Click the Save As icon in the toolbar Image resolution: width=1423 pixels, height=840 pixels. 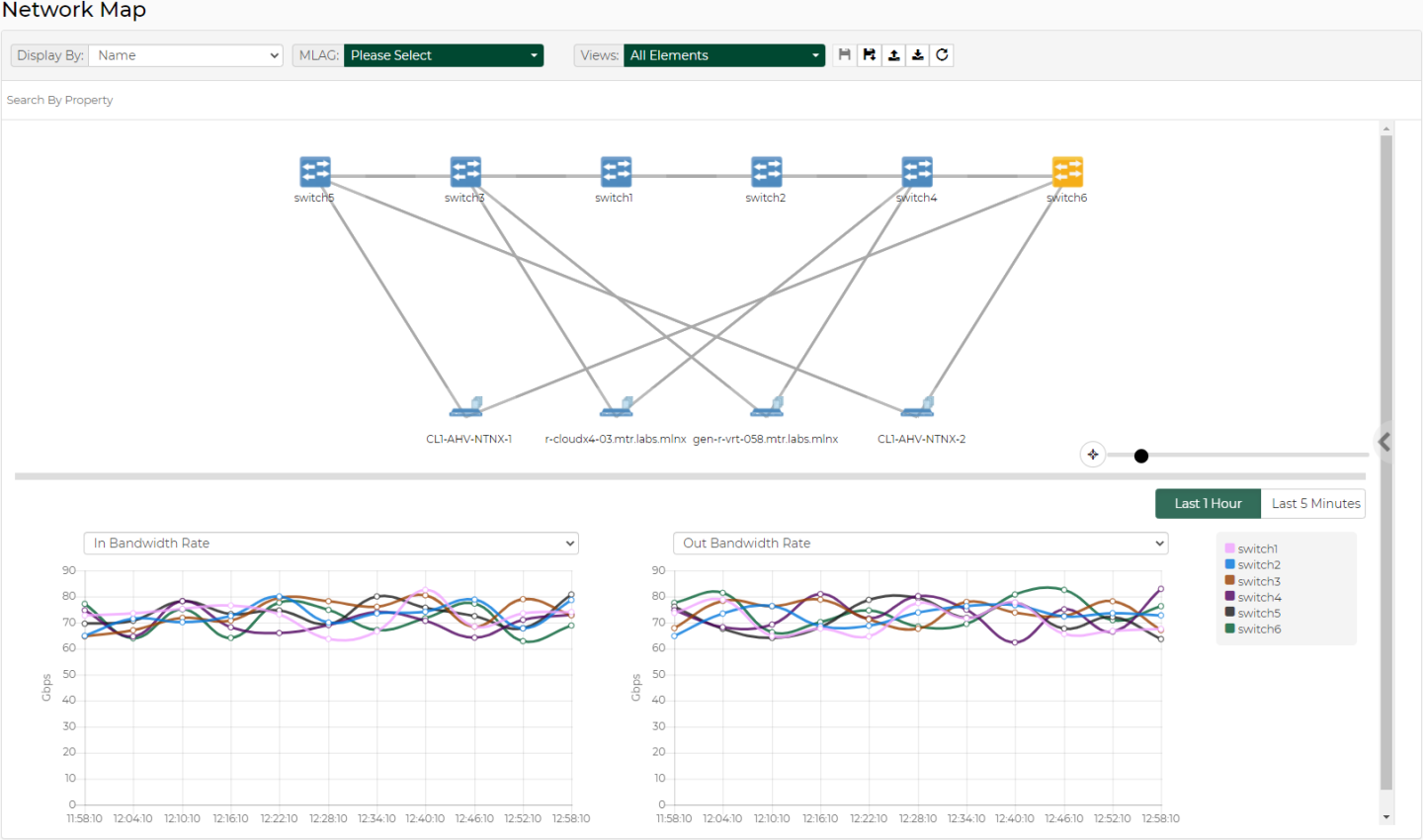click(868, 54)
